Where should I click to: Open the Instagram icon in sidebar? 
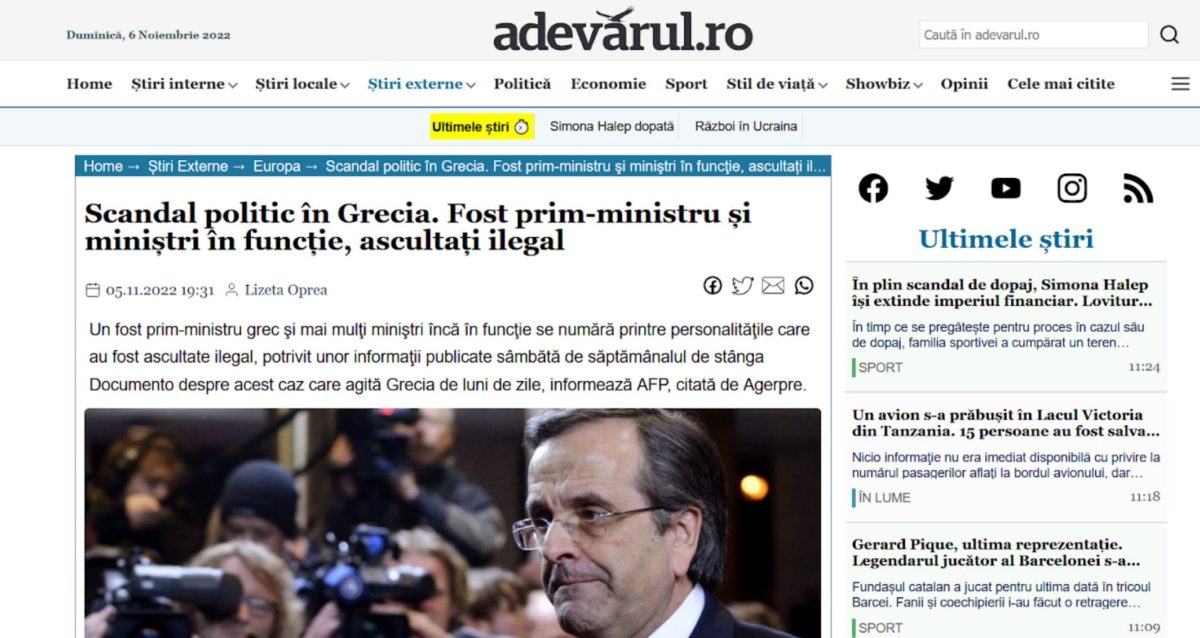[x=1072, y=188]
